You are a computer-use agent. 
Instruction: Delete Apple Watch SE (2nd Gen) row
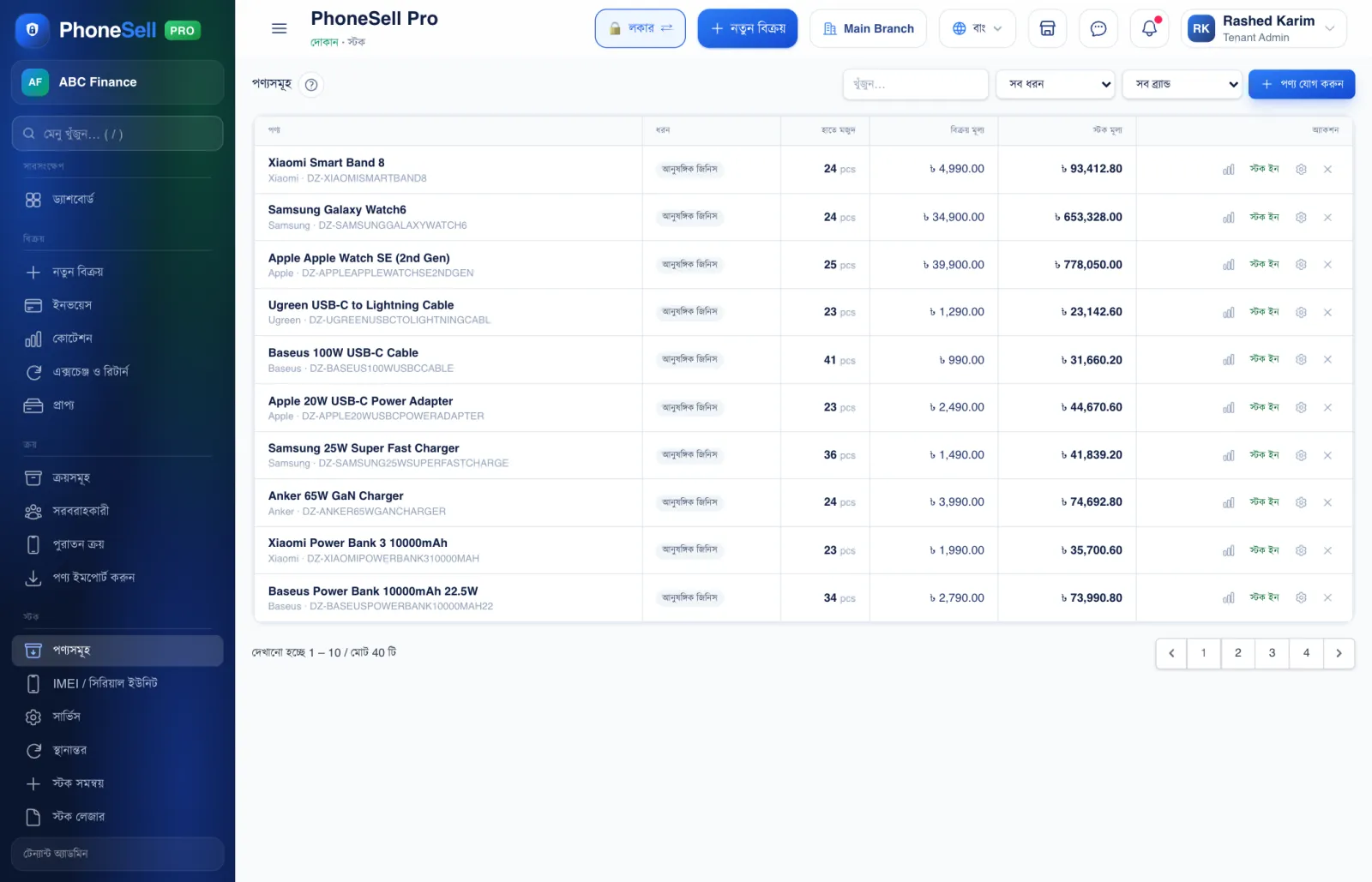point(1327,265)
